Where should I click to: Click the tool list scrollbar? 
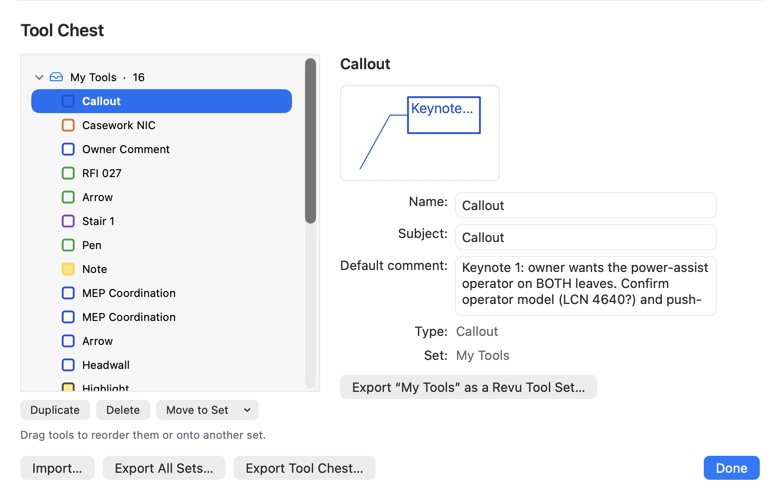point(310,141)
